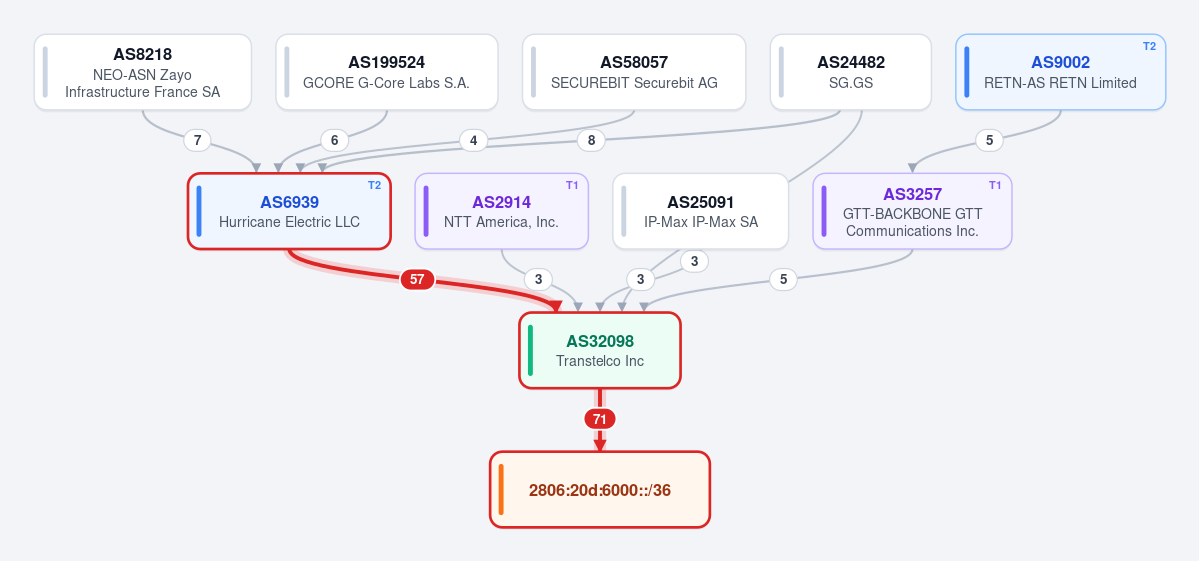
Task: Click the AS9002 RETN Limited node
Action: (x=1061, y=72)
